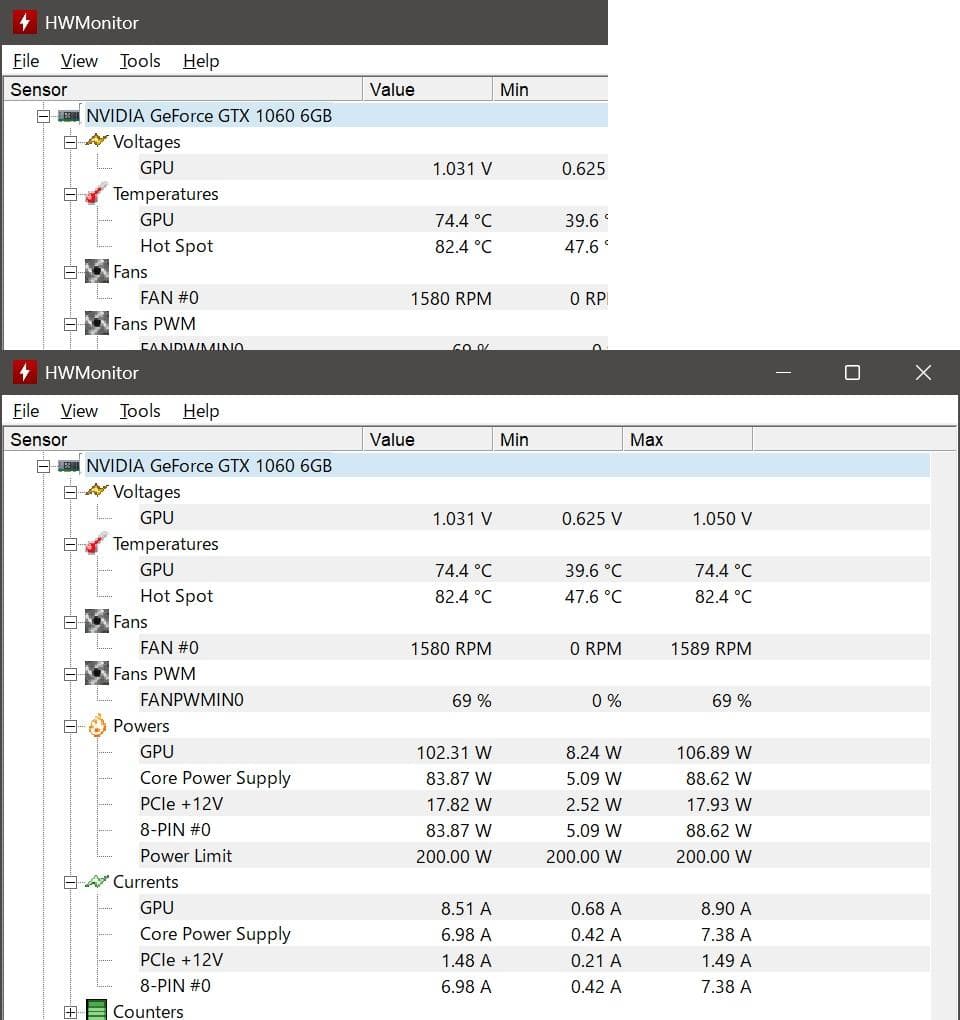Select the Hot Spot row in the lower window
This screenshot has width=960, height=1020.
pos(533,596)
